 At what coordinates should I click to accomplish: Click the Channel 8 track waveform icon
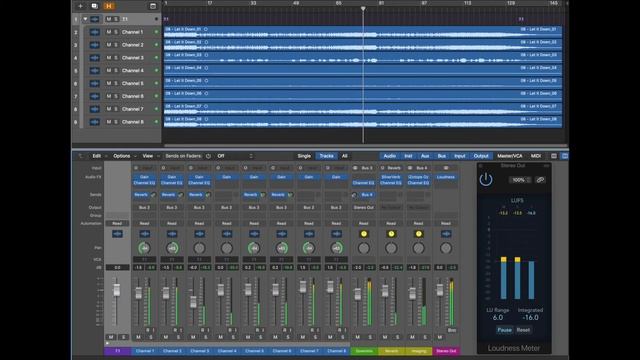point(94,122)
